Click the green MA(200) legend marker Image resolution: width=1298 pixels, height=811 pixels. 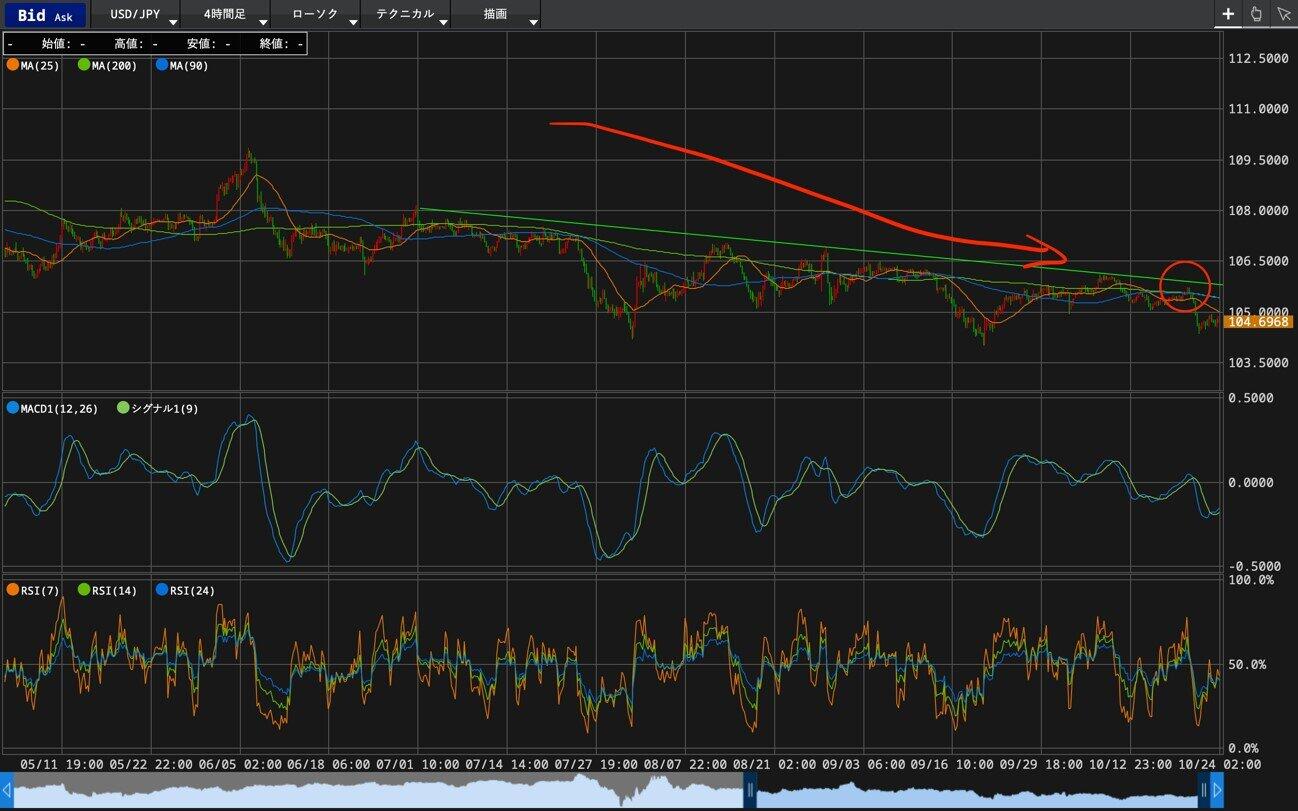pyautogui.click(x=84, y=65)
